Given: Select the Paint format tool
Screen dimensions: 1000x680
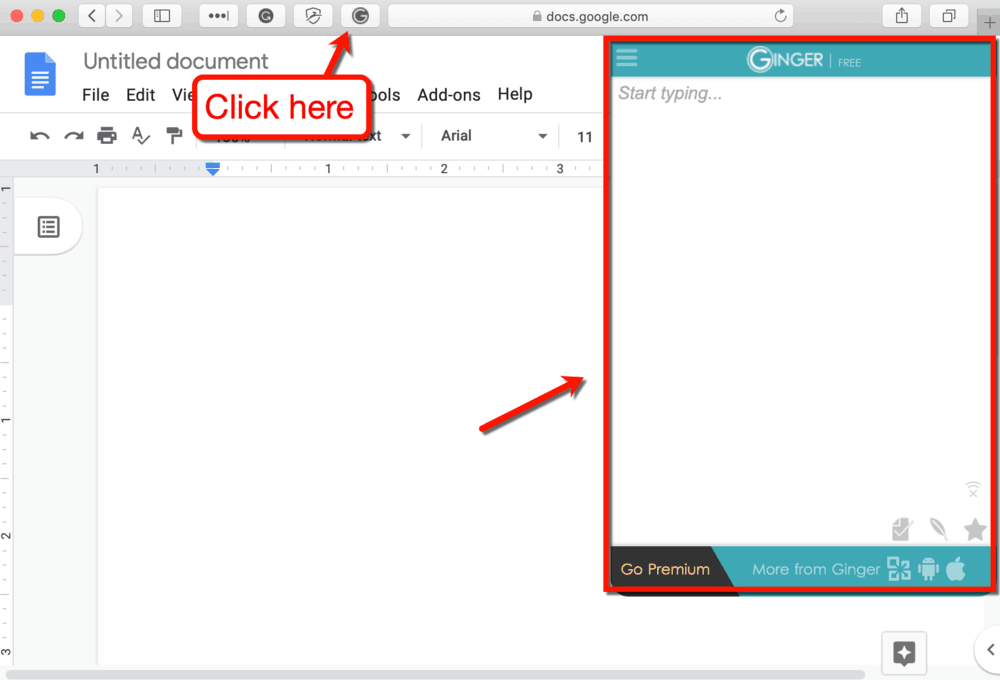Looking at the screenshot, I should pyautogui.click(x=173, y=136).
